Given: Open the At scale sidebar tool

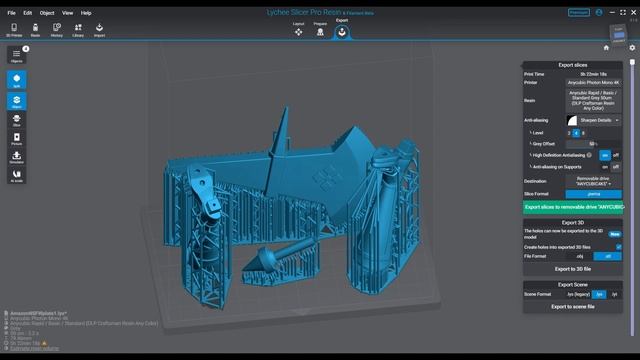Looking at the screenshot, I should point(16,176).
